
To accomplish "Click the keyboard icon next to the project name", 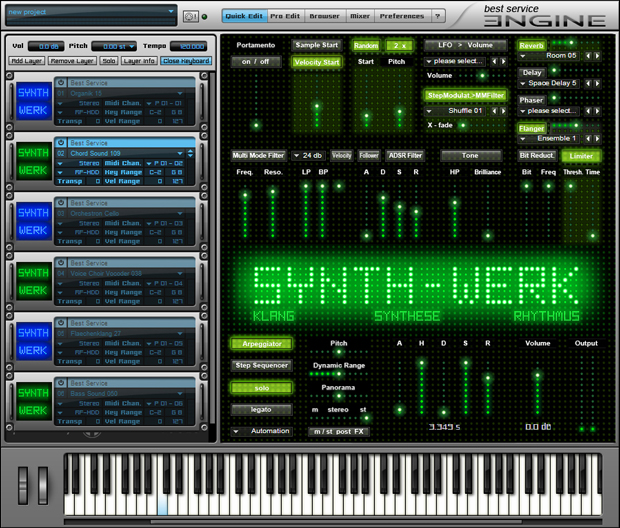I will (192, 16).
